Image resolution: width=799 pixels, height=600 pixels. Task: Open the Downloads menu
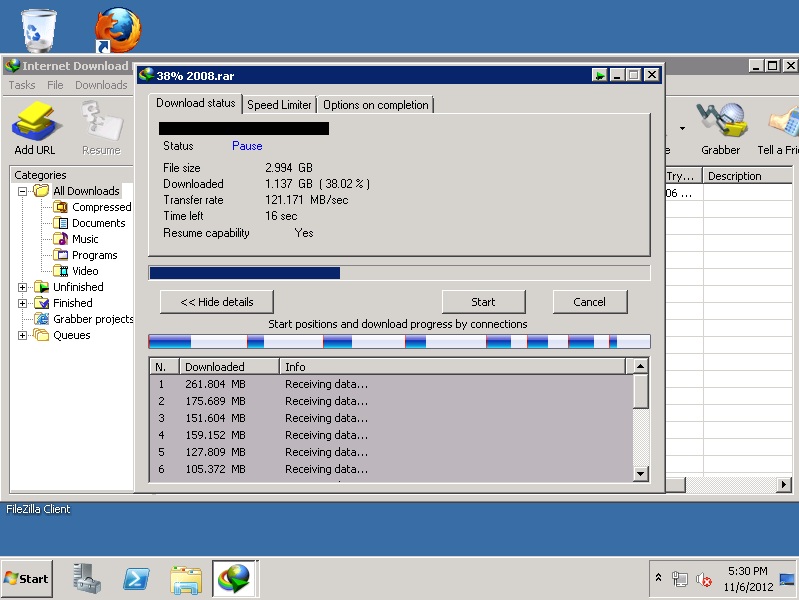coord(101,85)
